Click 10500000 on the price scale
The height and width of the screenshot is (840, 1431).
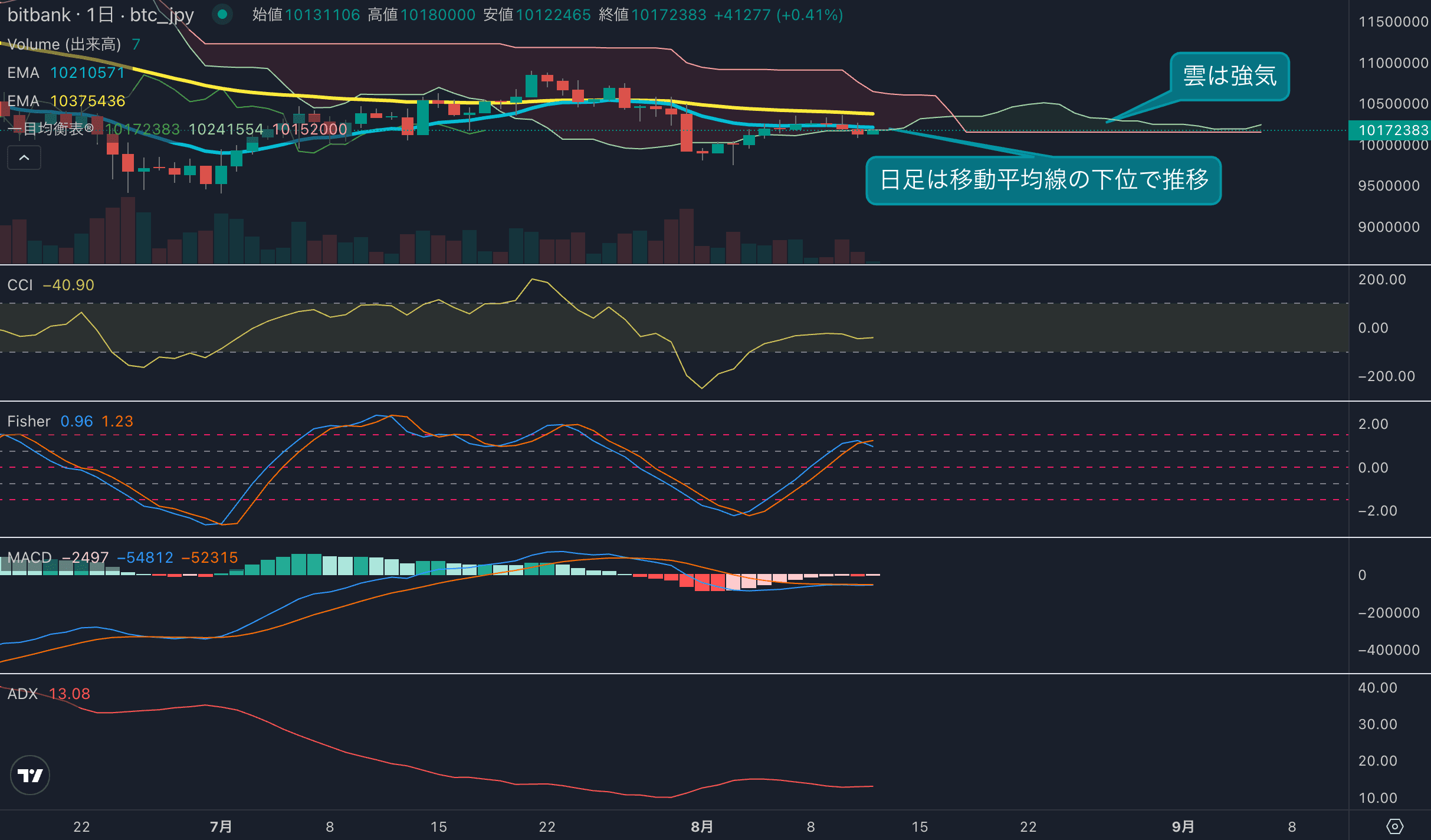tap(1393, 104)
